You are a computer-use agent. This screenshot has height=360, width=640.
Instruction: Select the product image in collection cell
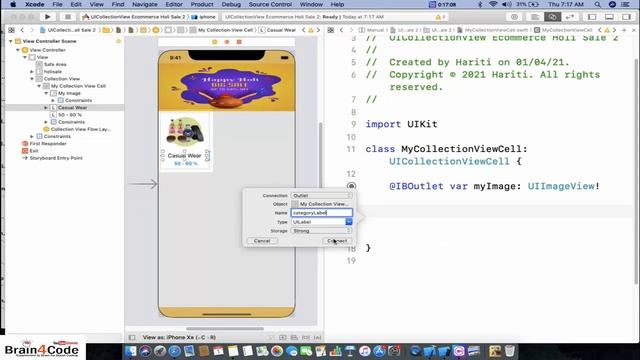pos(185,132)
